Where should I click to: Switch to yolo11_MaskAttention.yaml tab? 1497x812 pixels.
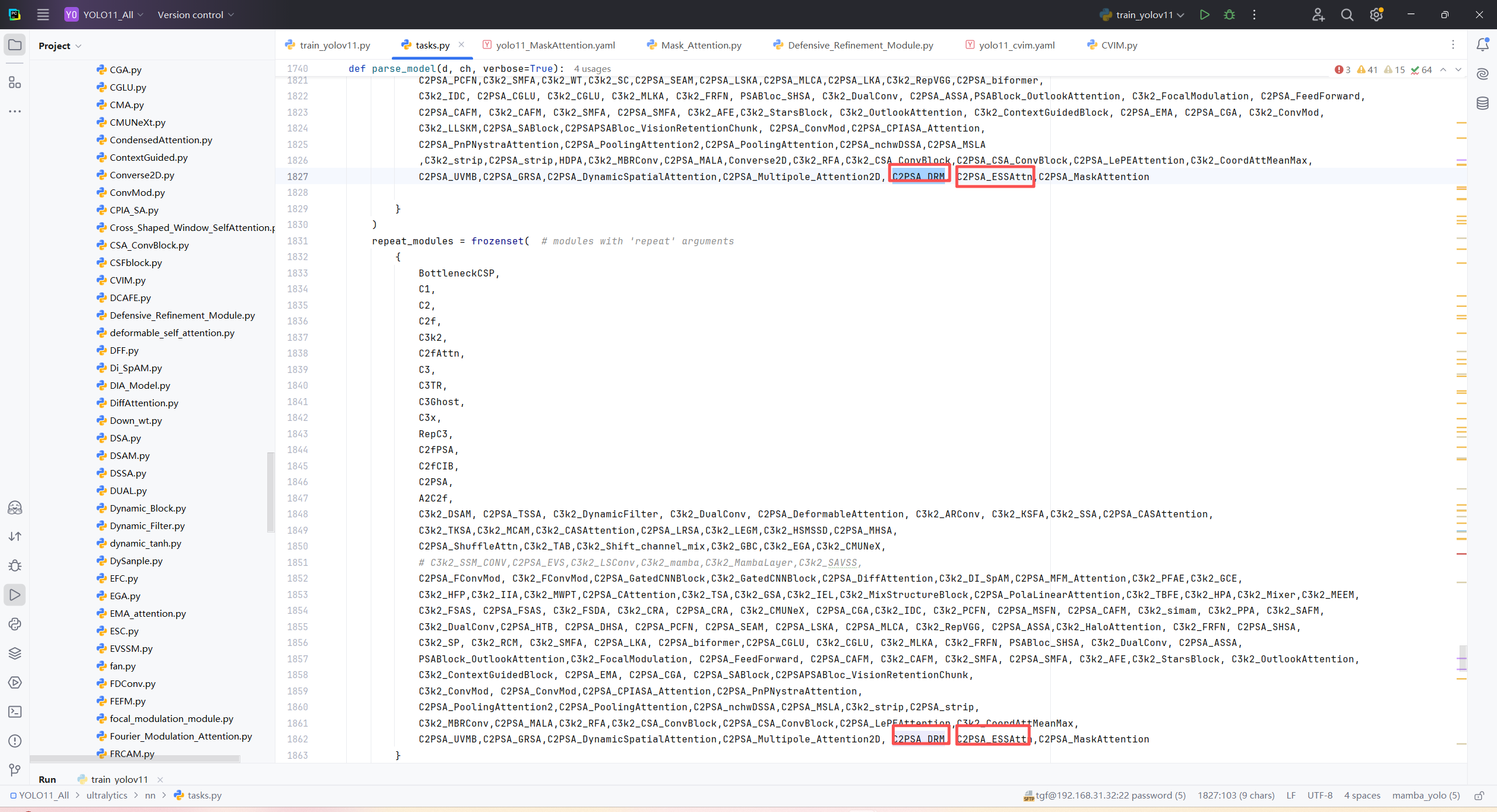pyautogui.click(x=554, y=45)
